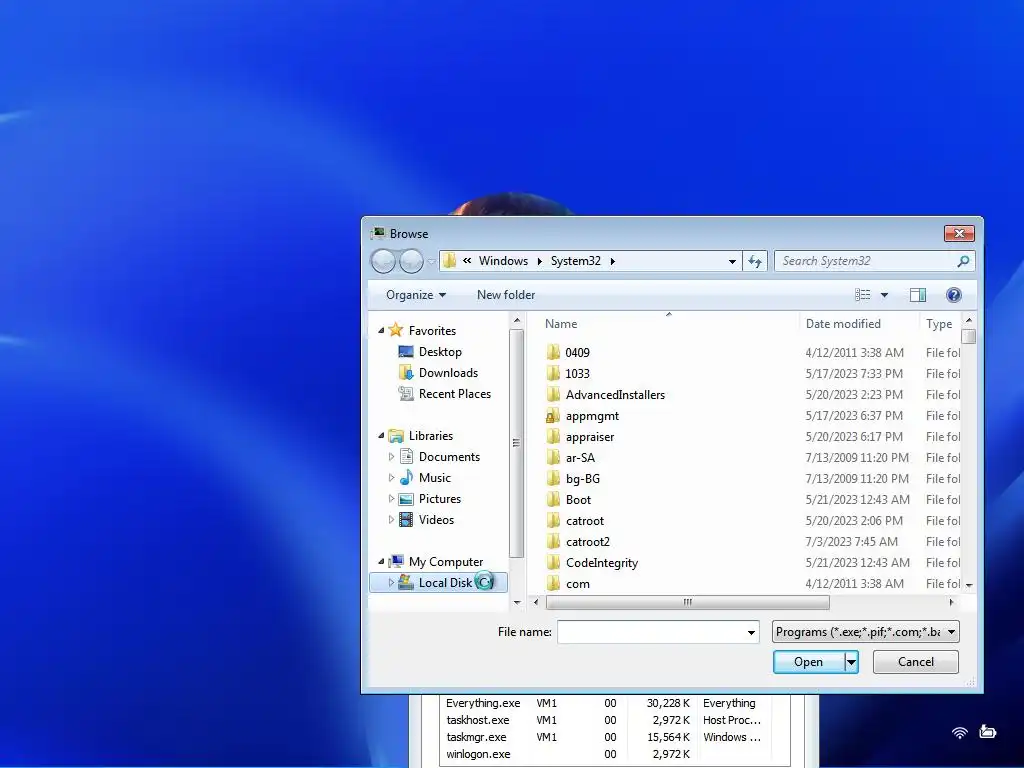Click the 0409 folder icon
1024x768 pixels.
coord(553,353)
